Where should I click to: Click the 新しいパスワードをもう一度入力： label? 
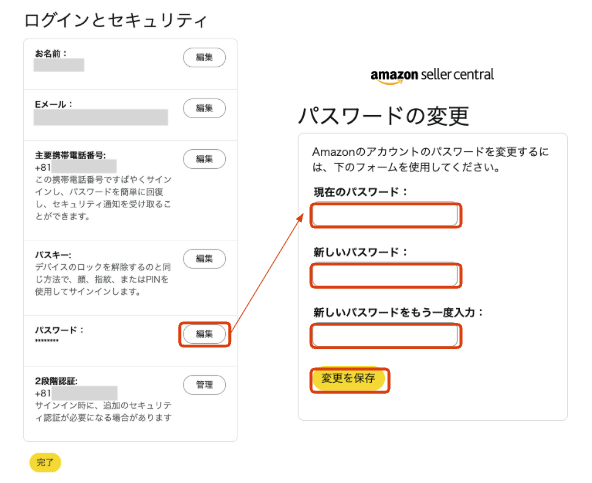click(x=398, y=312)
